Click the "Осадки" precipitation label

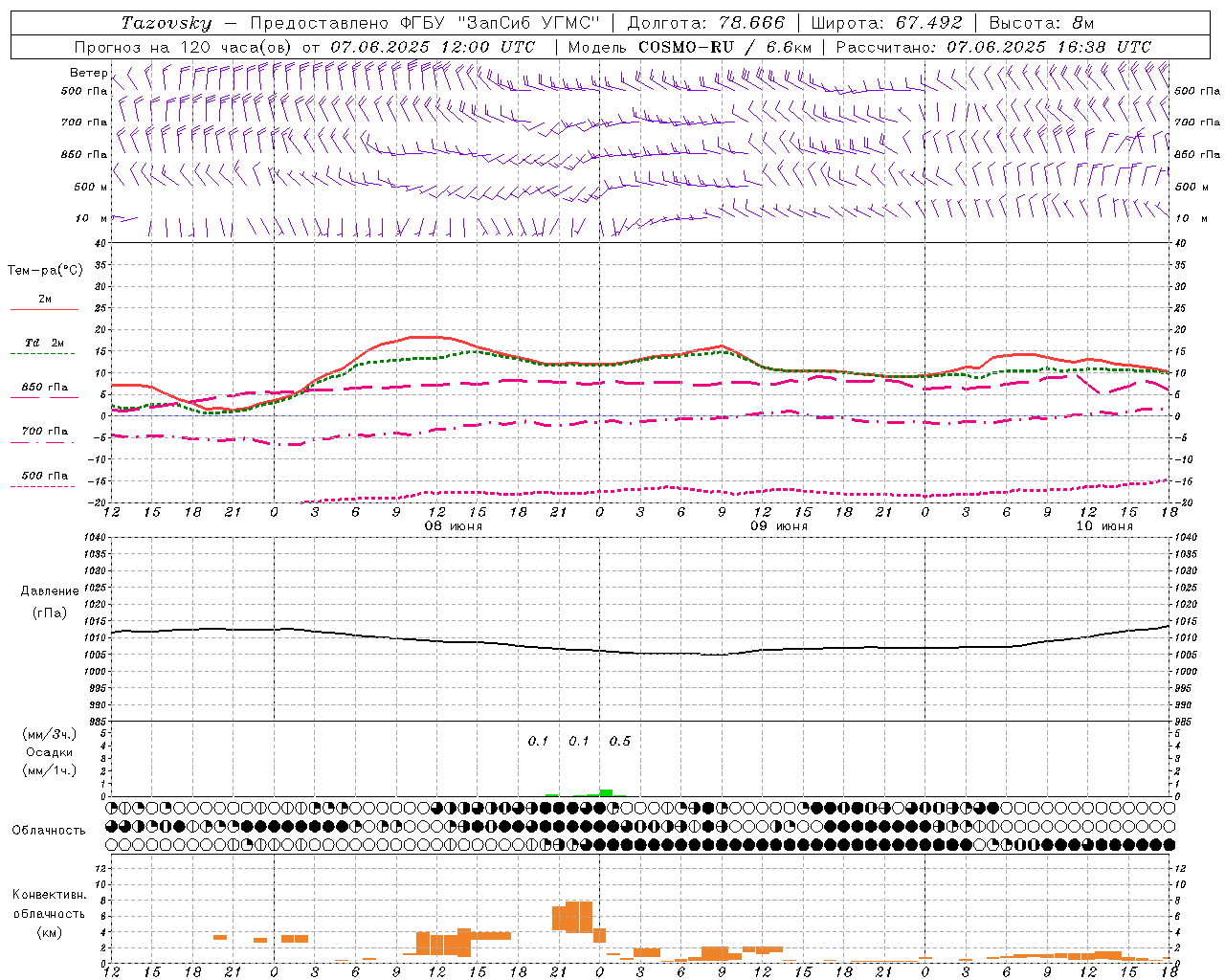(50, 752)
